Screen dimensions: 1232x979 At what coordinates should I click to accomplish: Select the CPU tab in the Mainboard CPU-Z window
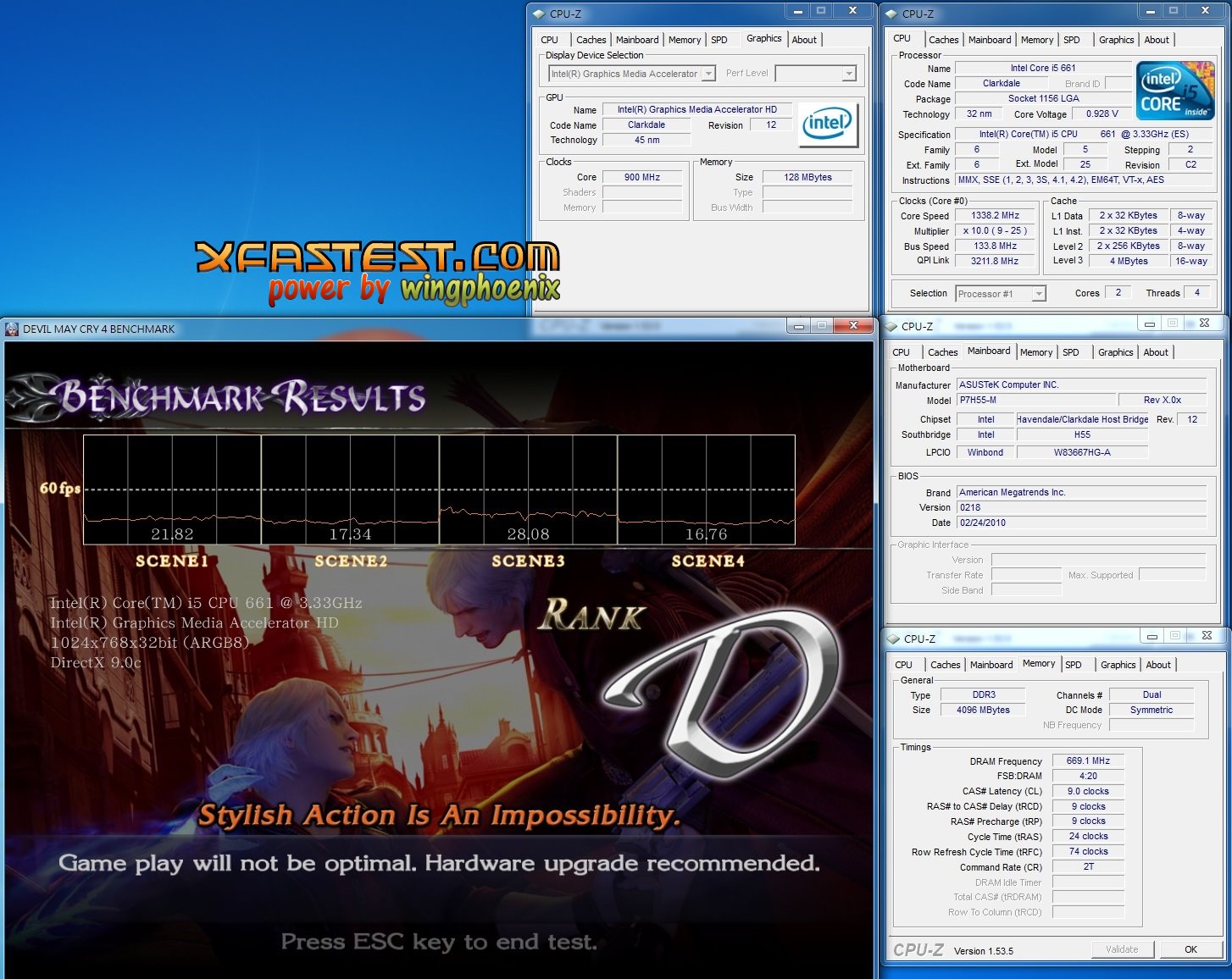pos(902,352)
